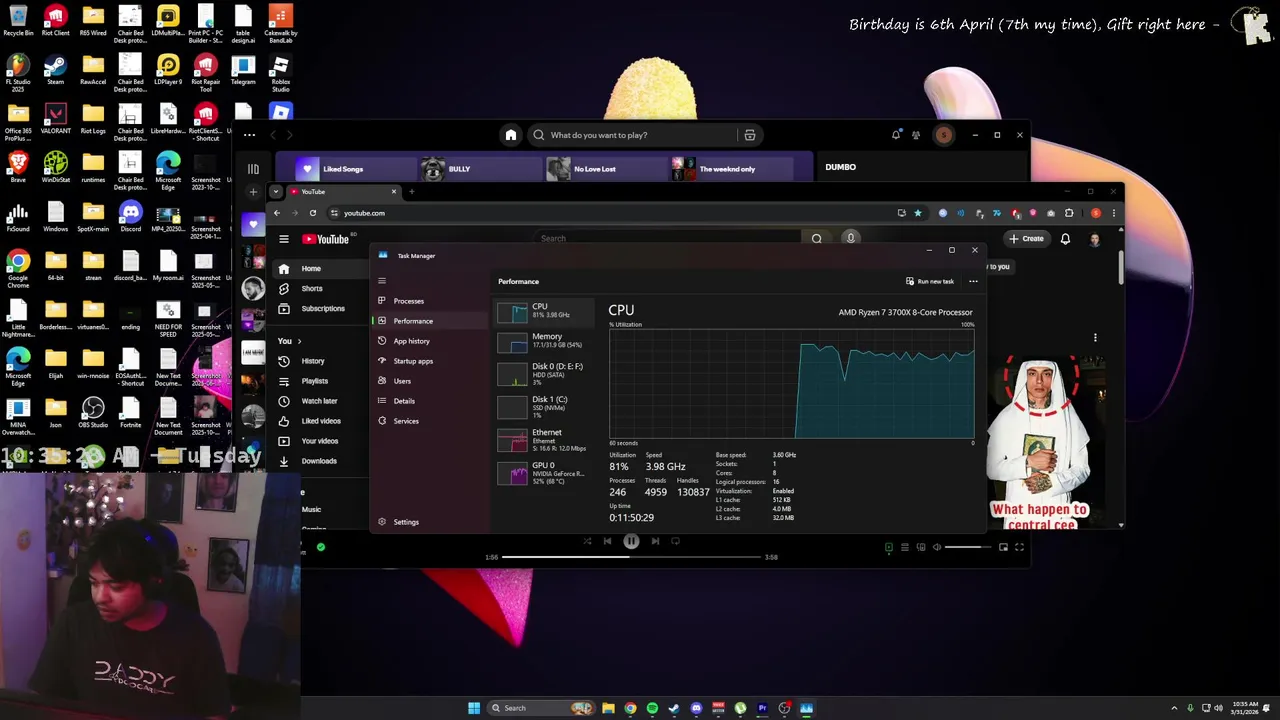This screenshot has height=720, width=1280.
Task: Select GPU 0 performance entry
Action: coord(545,473)
